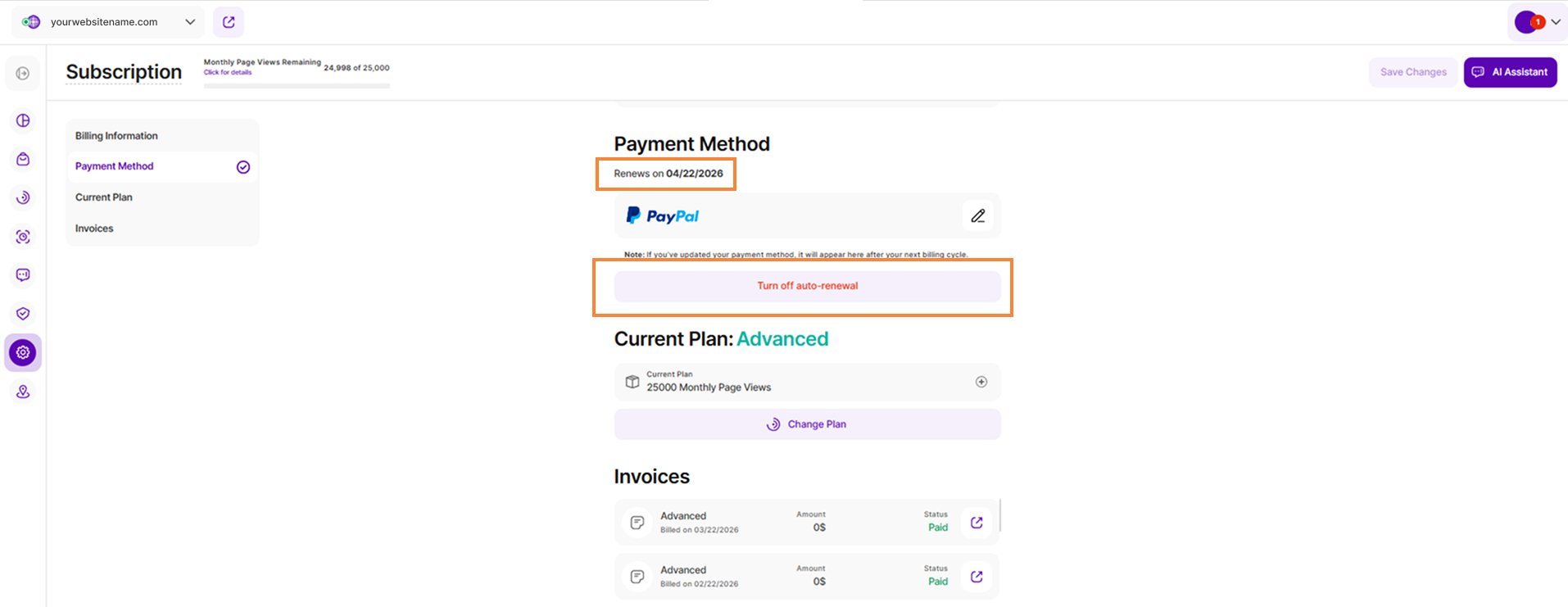This screenshot has width=1568, height=607.
Task: Go to Invoices section in menu
Action: point(94,229)
